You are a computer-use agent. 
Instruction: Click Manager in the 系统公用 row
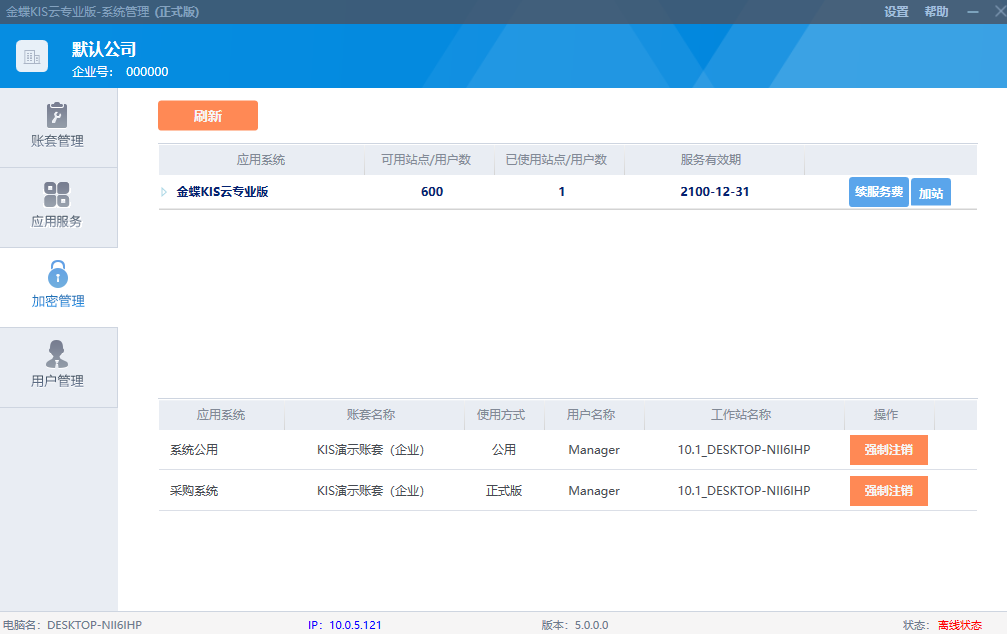click(x=594, y=450)
